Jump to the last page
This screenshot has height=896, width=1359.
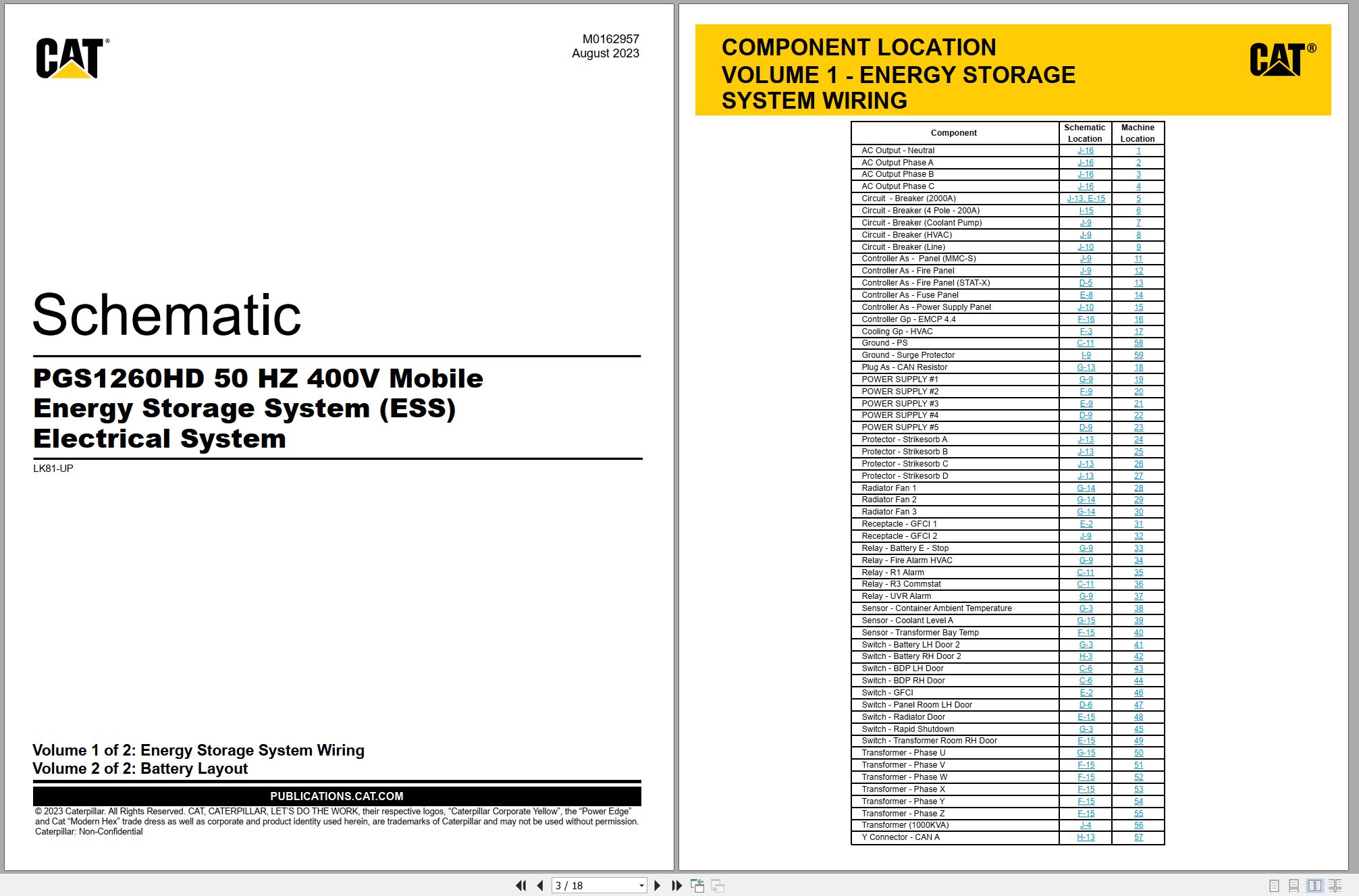(676, 885)
